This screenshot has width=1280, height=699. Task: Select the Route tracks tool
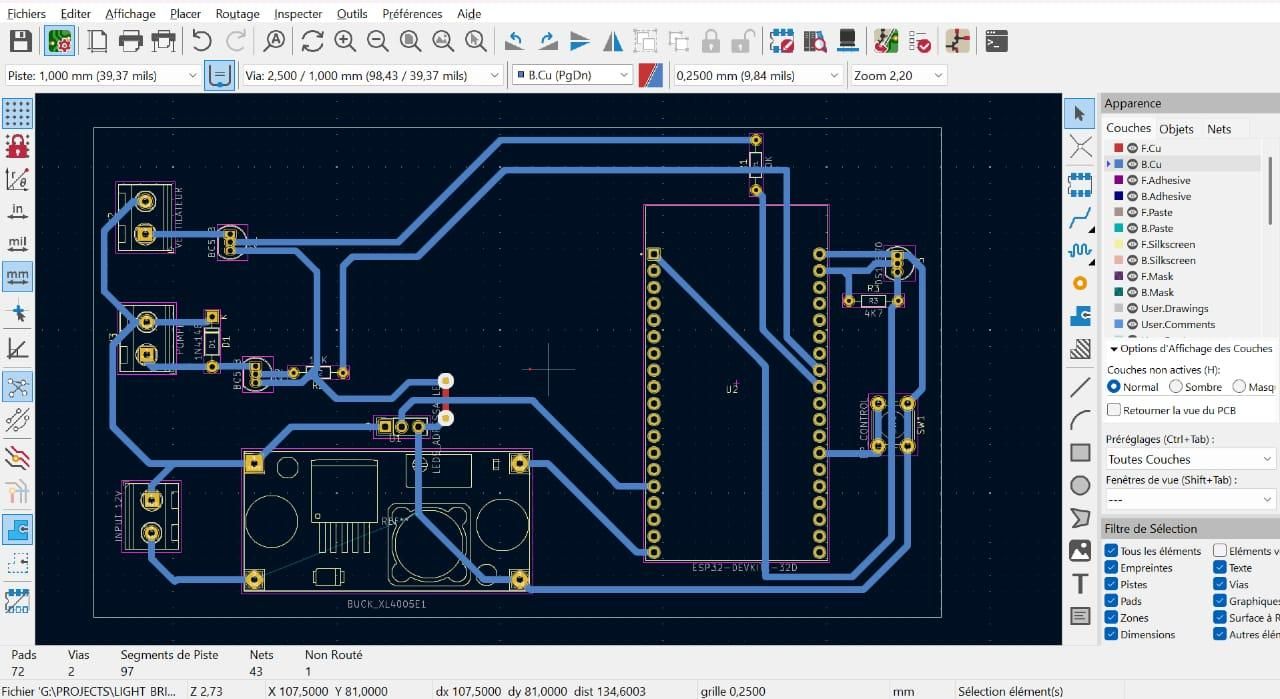(x=1080, y=216)
